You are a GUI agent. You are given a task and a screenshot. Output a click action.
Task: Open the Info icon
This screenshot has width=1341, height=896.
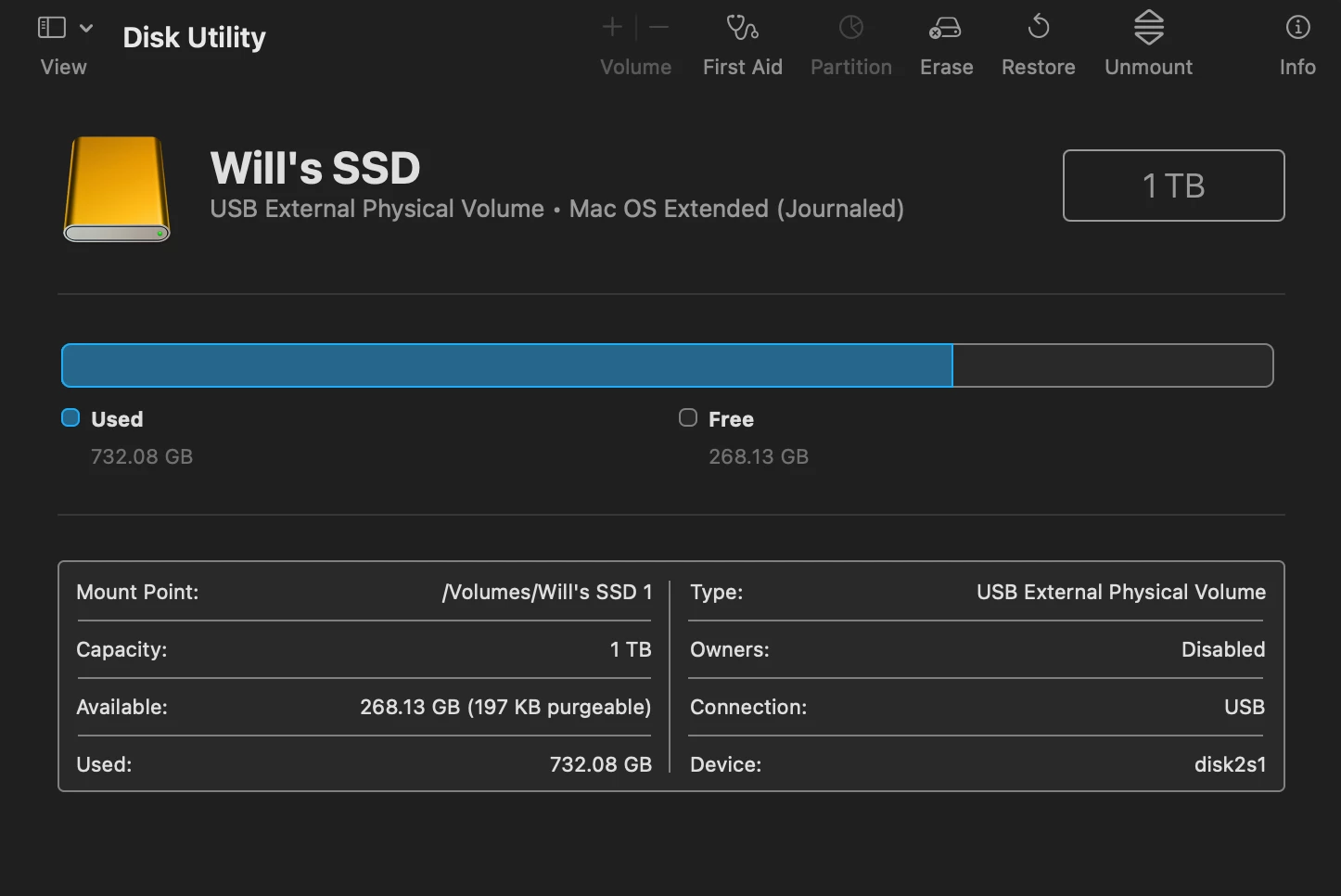1297,28
